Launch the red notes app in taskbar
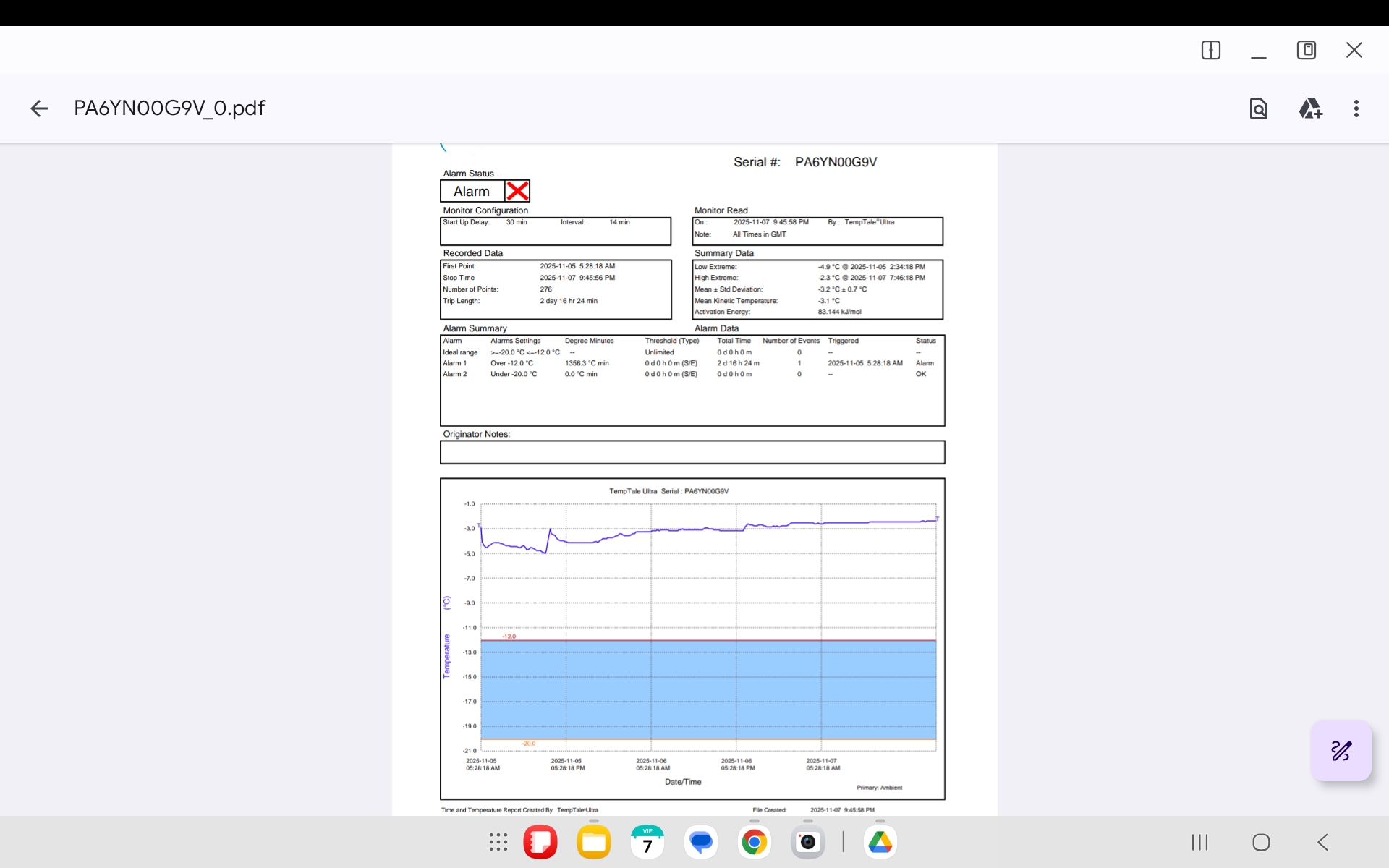The image size is (1389, 868). tap(540, 842)
